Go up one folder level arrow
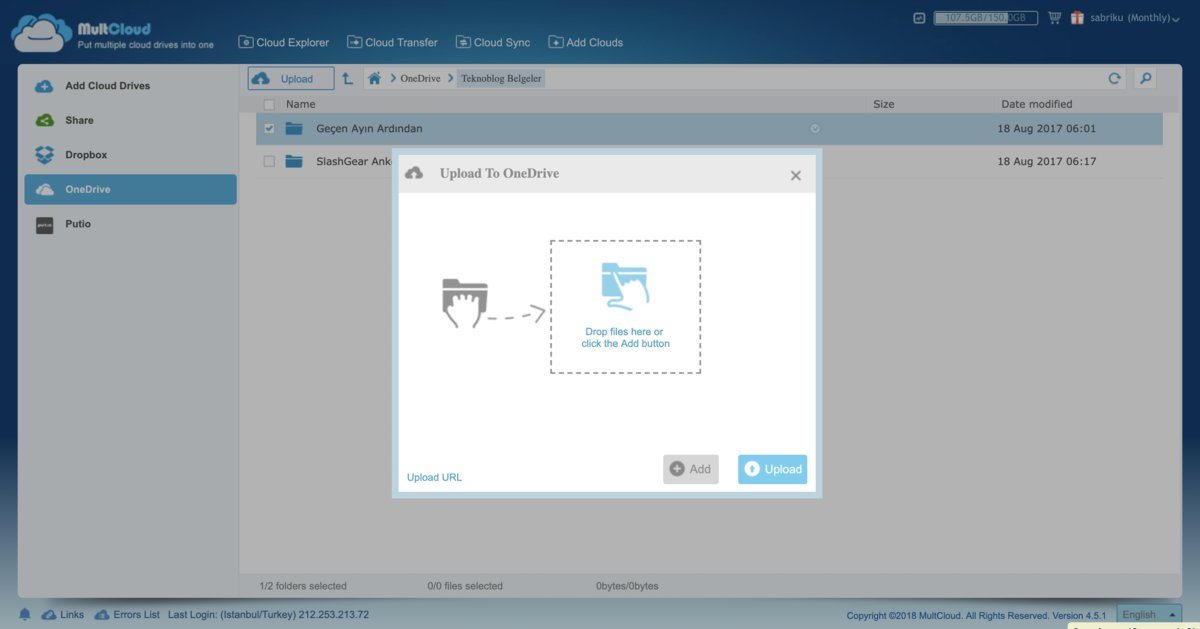Image resolution: width=1200 pixels, height=629 pixels. point(347,78)
